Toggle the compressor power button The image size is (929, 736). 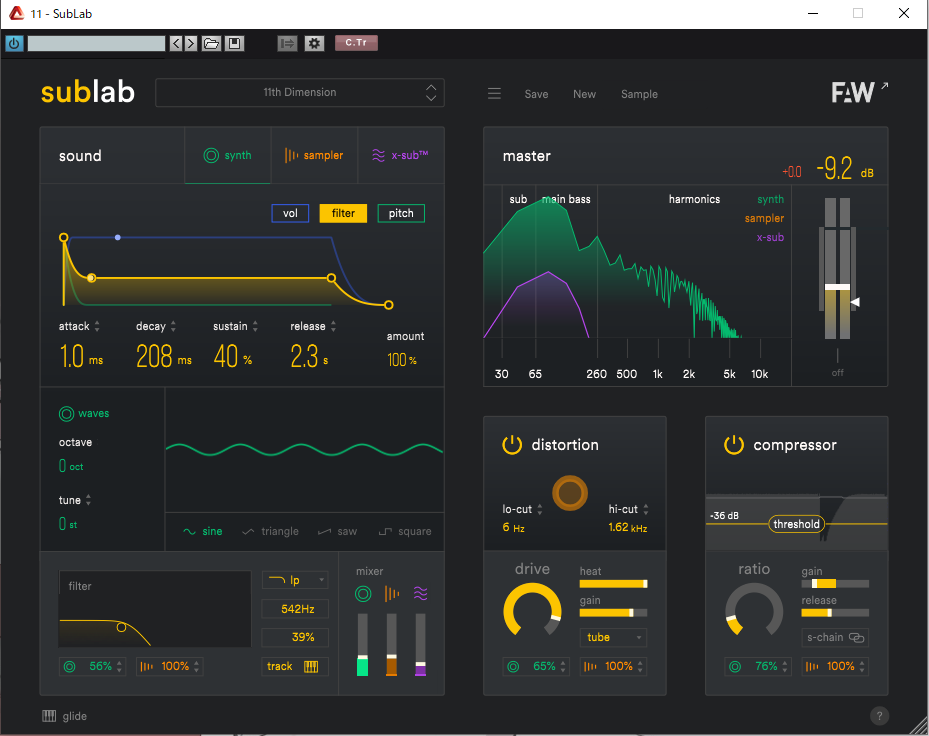point(733,444)
